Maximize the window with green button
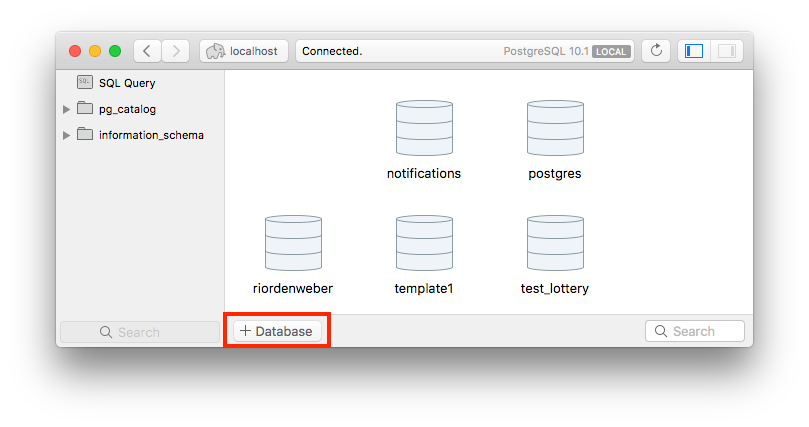The image size is (809, 427). tap(115, 51)
